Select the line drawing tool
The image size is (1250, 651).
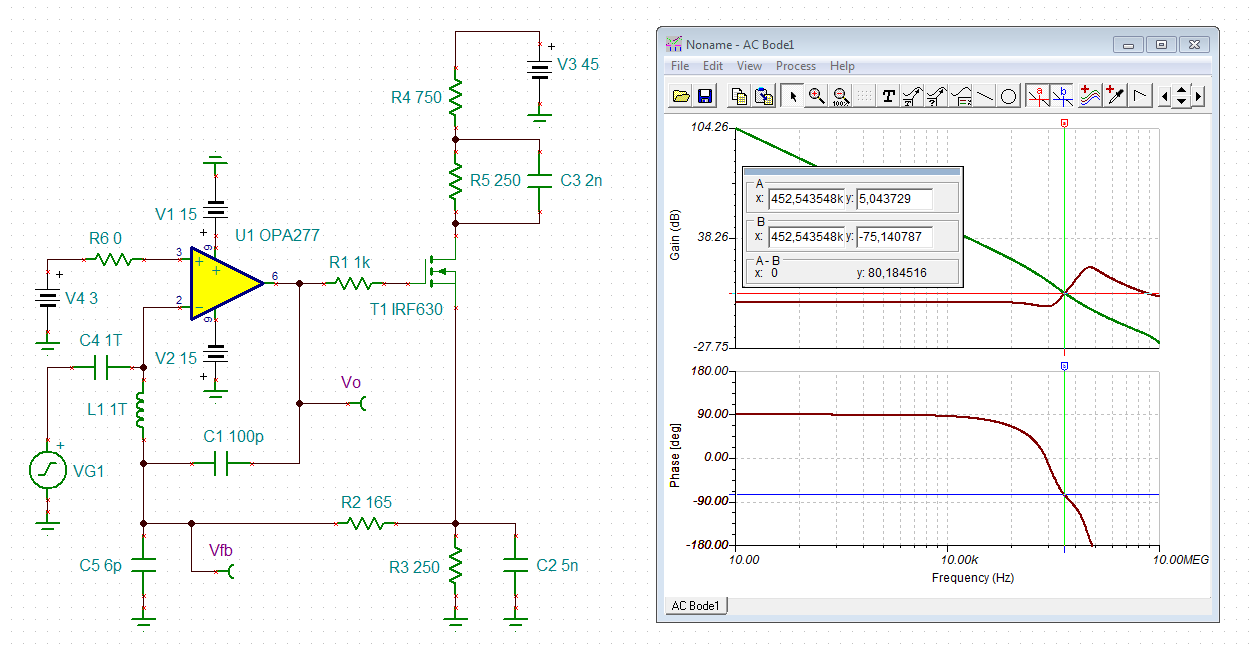(985, 96)
